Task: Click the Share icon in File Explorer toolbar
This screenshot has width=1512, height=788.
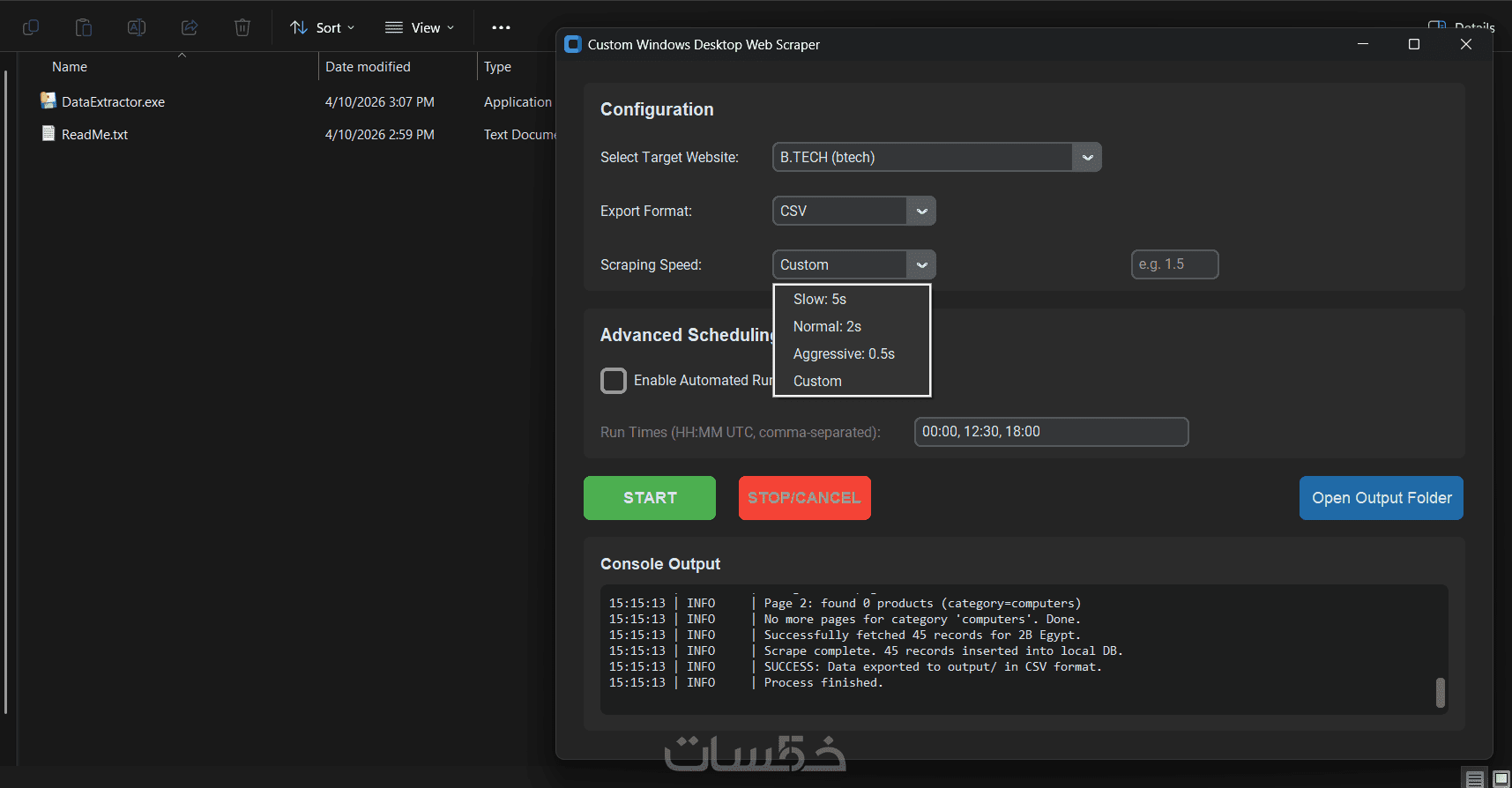Action: click(x=190, y=27)
